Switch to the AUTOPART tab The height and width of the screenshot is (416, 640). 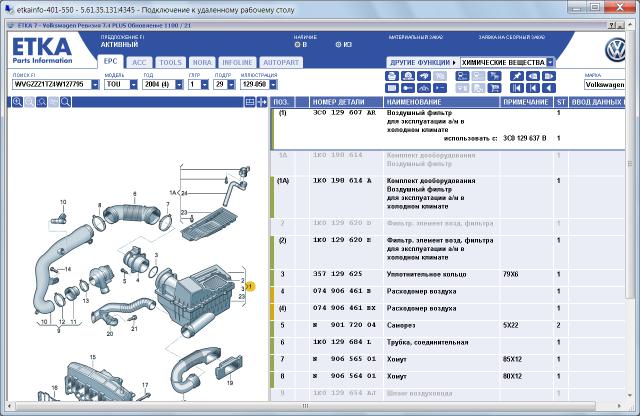click(281, 62)
